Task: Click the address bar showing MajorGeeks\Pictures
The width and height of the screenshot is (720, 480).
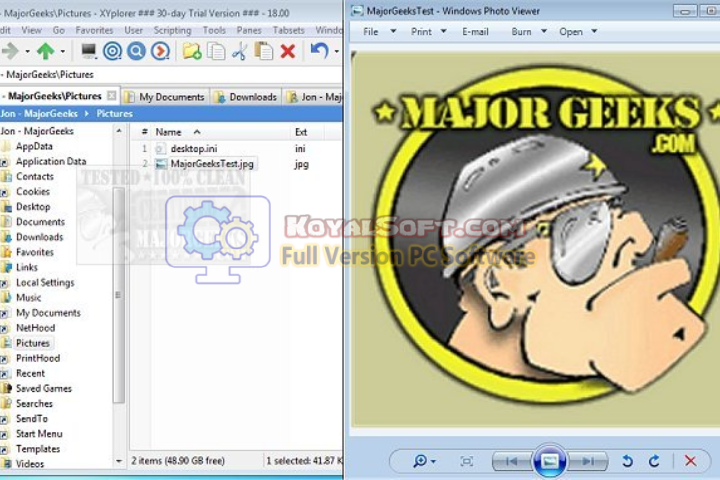Action: (170, 74)
